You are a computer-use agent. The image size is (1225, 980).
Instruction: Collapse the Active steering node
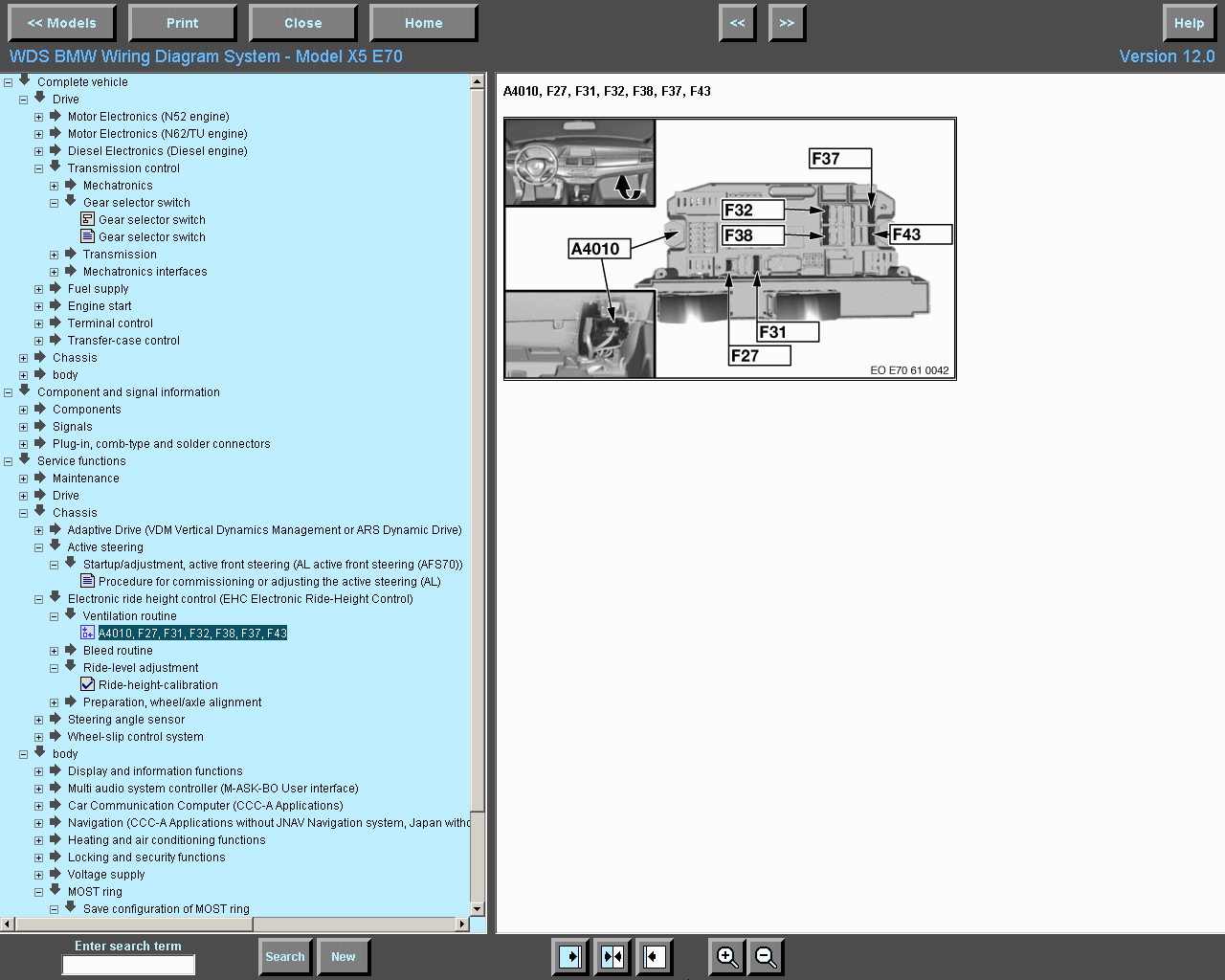click(x=39, y=547)
